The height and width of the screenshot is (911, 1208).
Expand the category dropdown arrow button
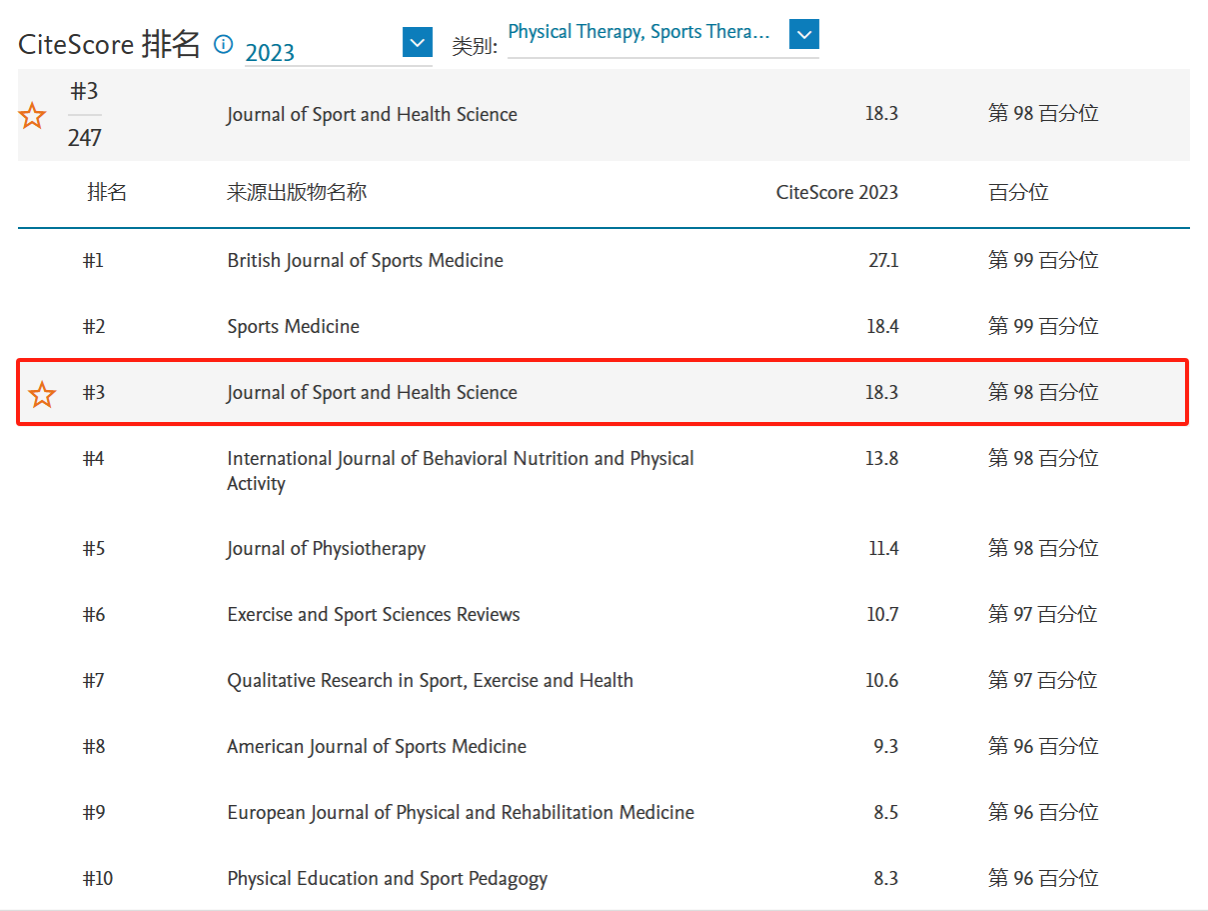coord(804,35)
